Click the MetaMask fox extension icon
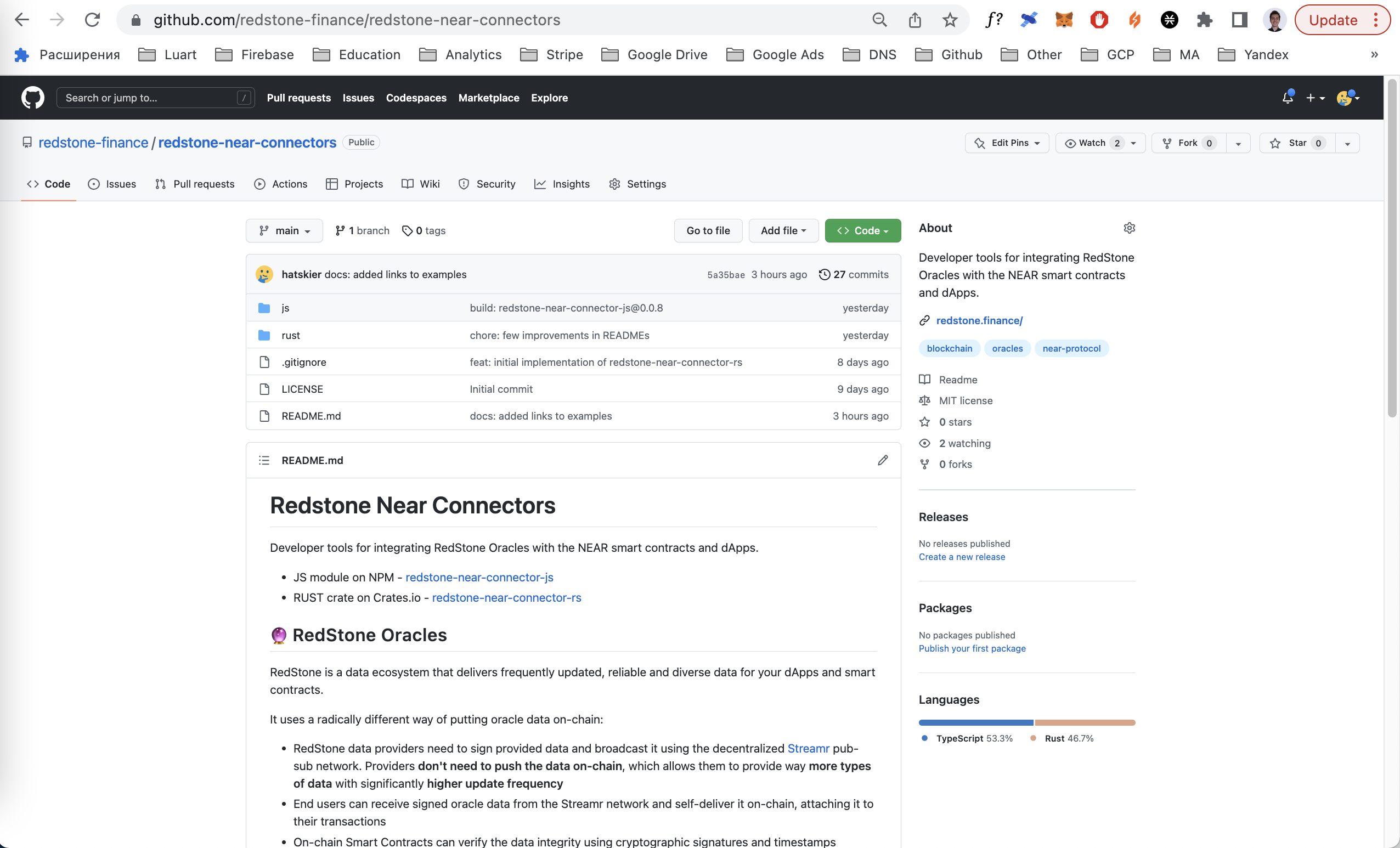The height and width of the screenshot is (848, 1400). point(1064,20)
